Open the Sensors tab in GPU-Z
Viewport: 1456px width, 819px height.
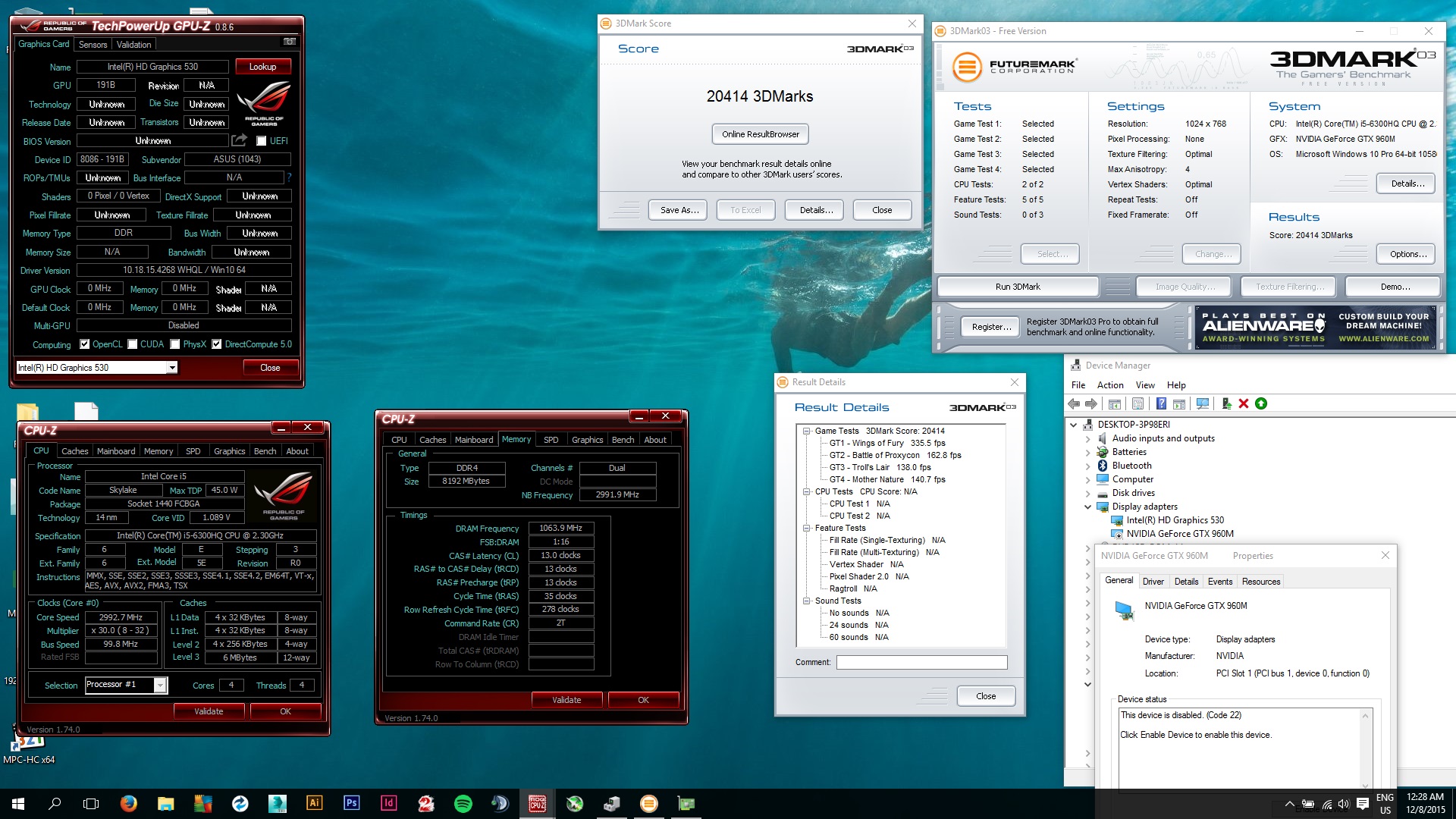93,45
